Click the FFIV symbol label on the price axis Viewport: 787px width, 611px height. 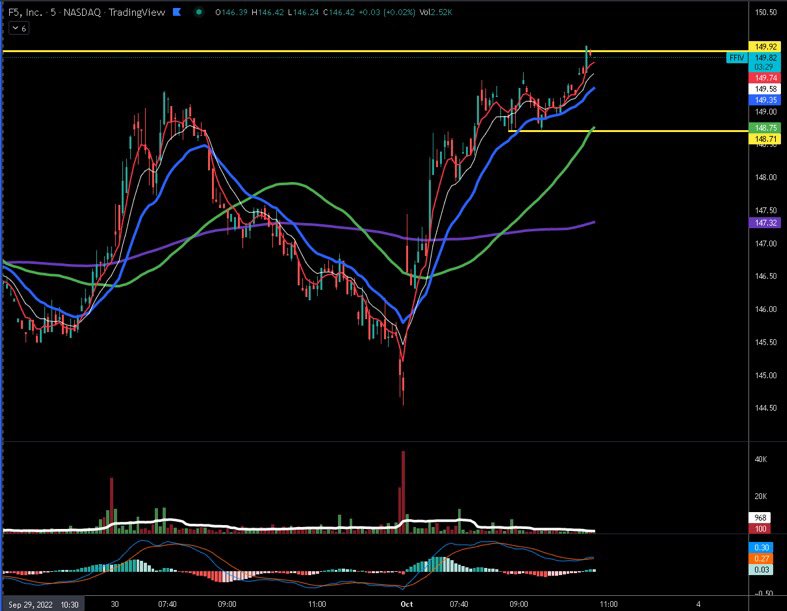coord(737,58)
